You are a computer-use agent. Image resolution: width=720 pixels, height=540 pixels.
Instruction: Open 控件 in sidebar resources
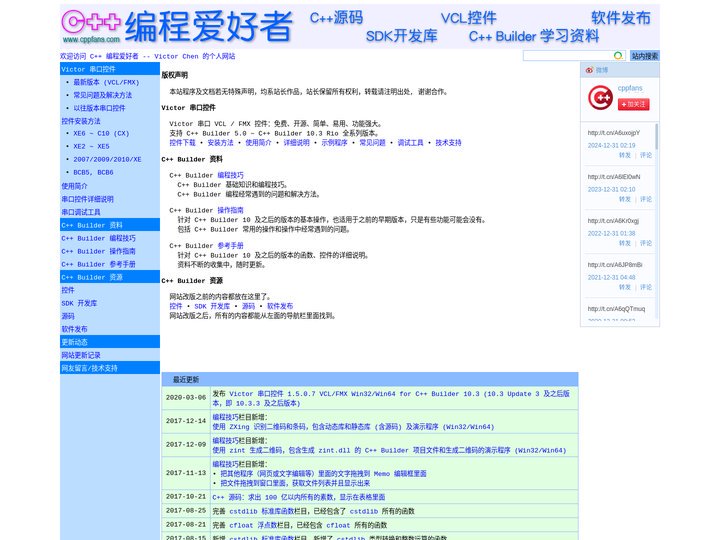click(68, 290)
